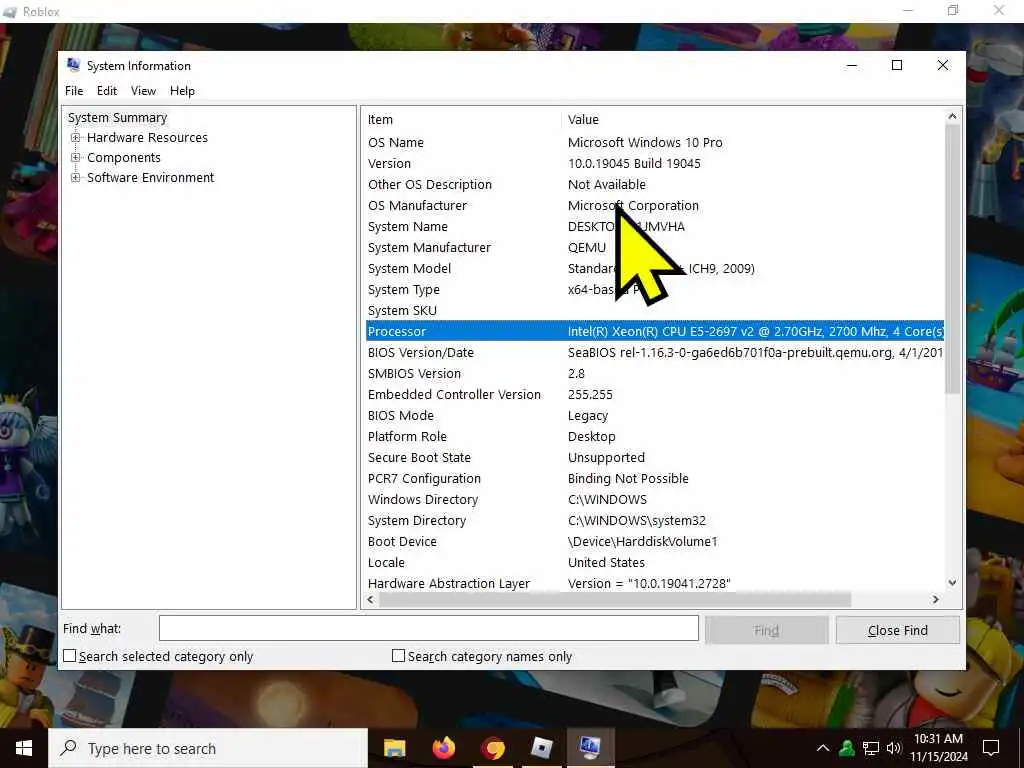The height and width of the screenshot is (768, 1024).
Task: Select Hardware Resources label
Action: [148, 138]
